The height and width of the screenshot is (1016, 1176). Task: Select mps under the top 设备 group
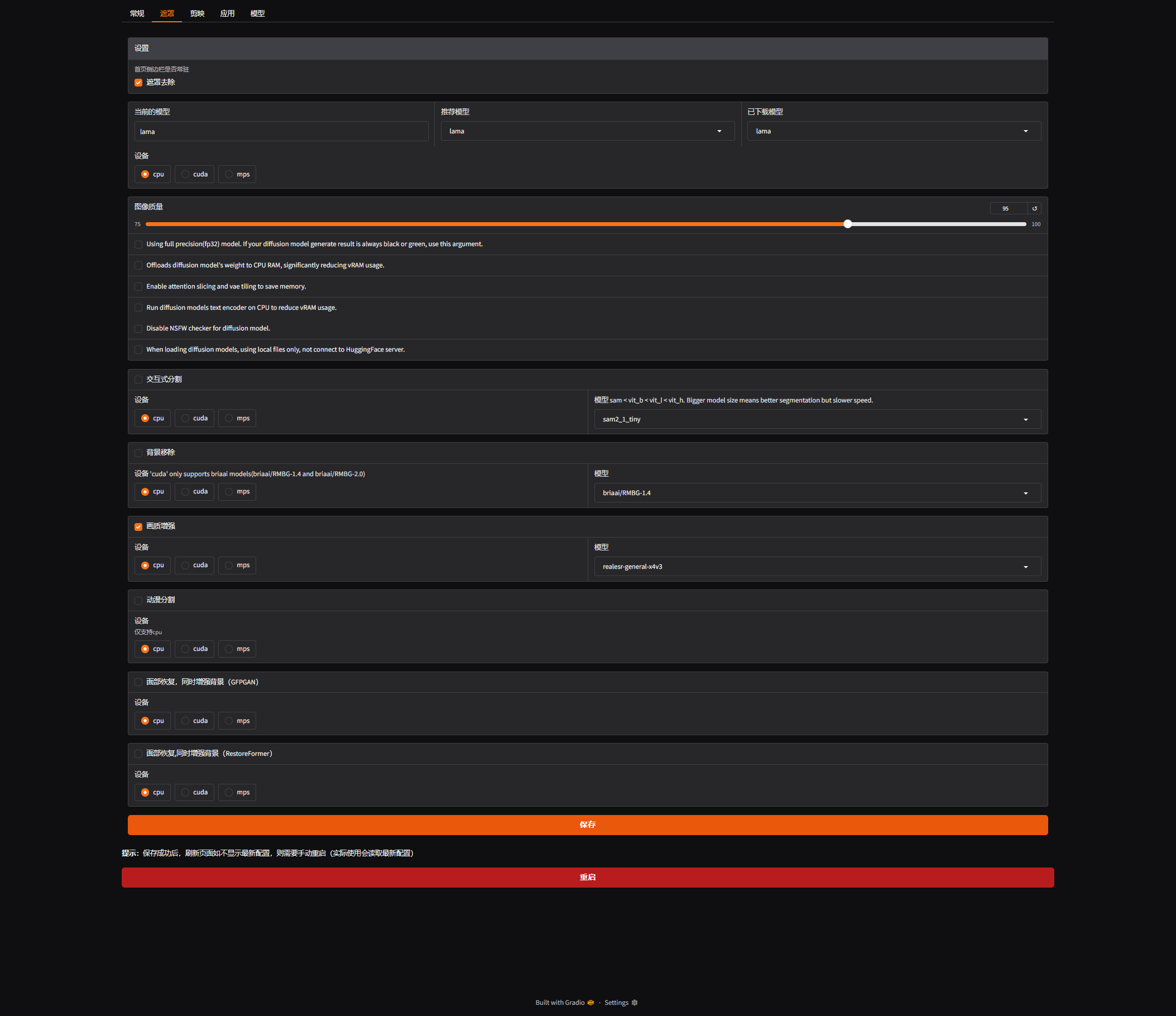pos(237,174)
